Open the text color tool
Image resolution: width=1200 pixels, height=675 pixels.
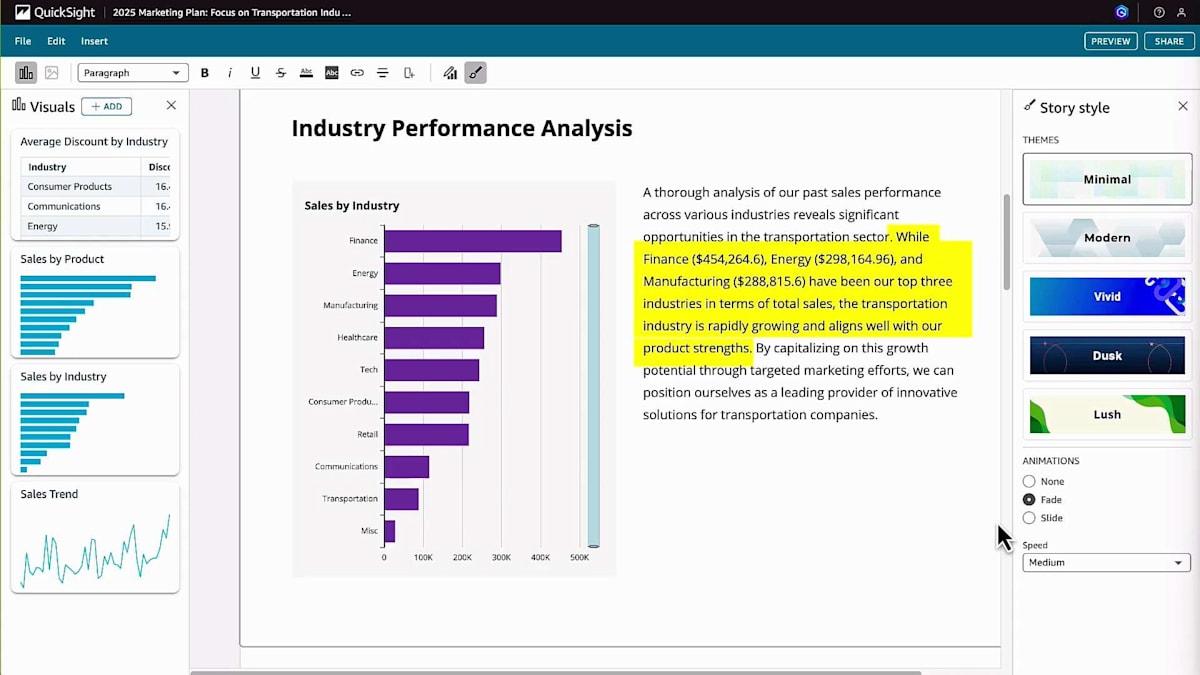point(306,73)
